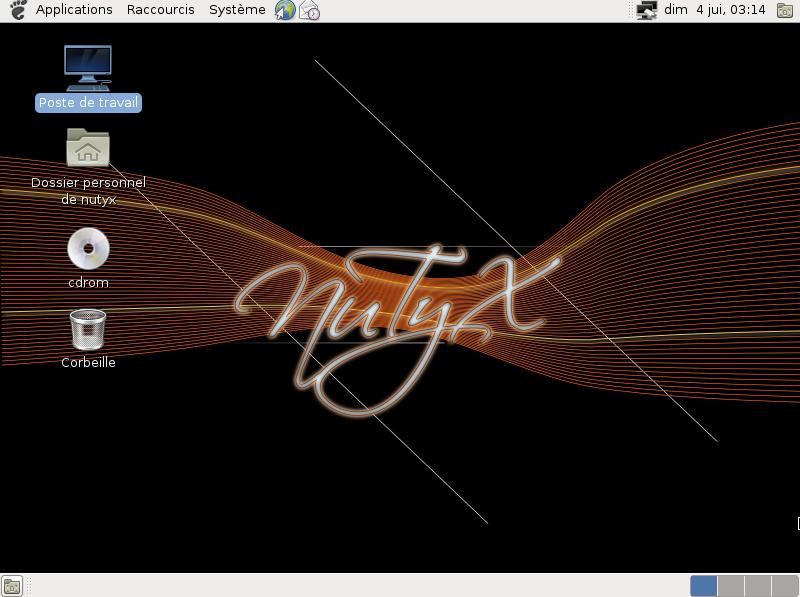Select the cdrom disc icon
This screenshot has height=597, width=800.
(88, 248)
